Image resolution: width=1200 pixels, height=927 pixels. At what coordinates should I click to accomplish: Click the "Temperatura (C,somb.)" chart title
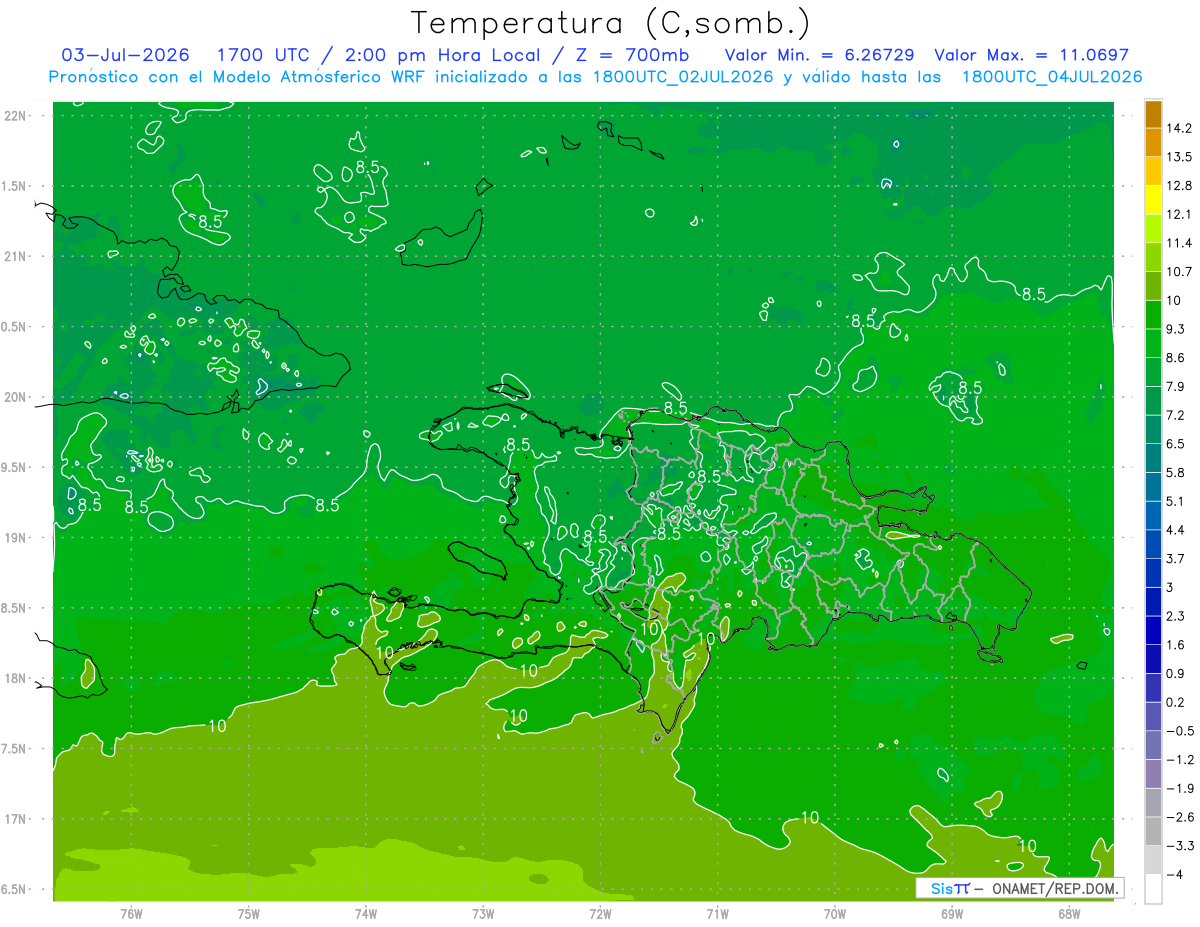610,23
